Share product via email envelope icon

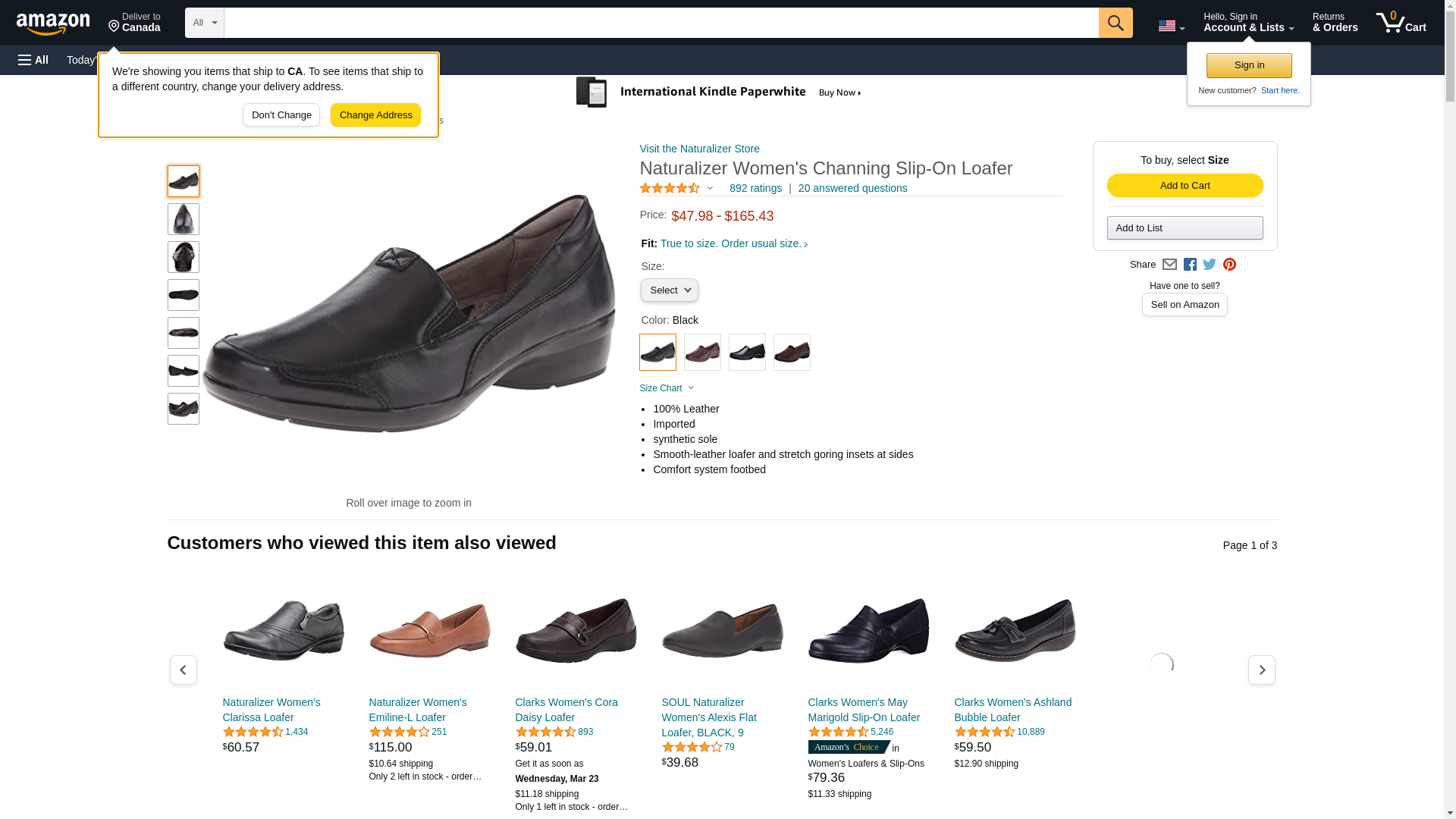(x=1169, y=265)
